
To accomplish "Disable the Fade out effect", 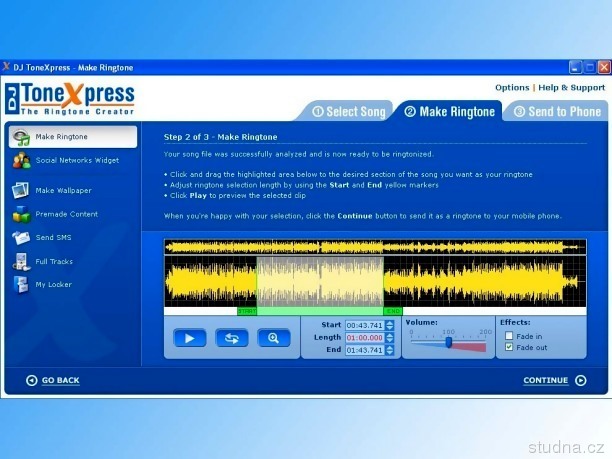I will [x=509, y=347].
